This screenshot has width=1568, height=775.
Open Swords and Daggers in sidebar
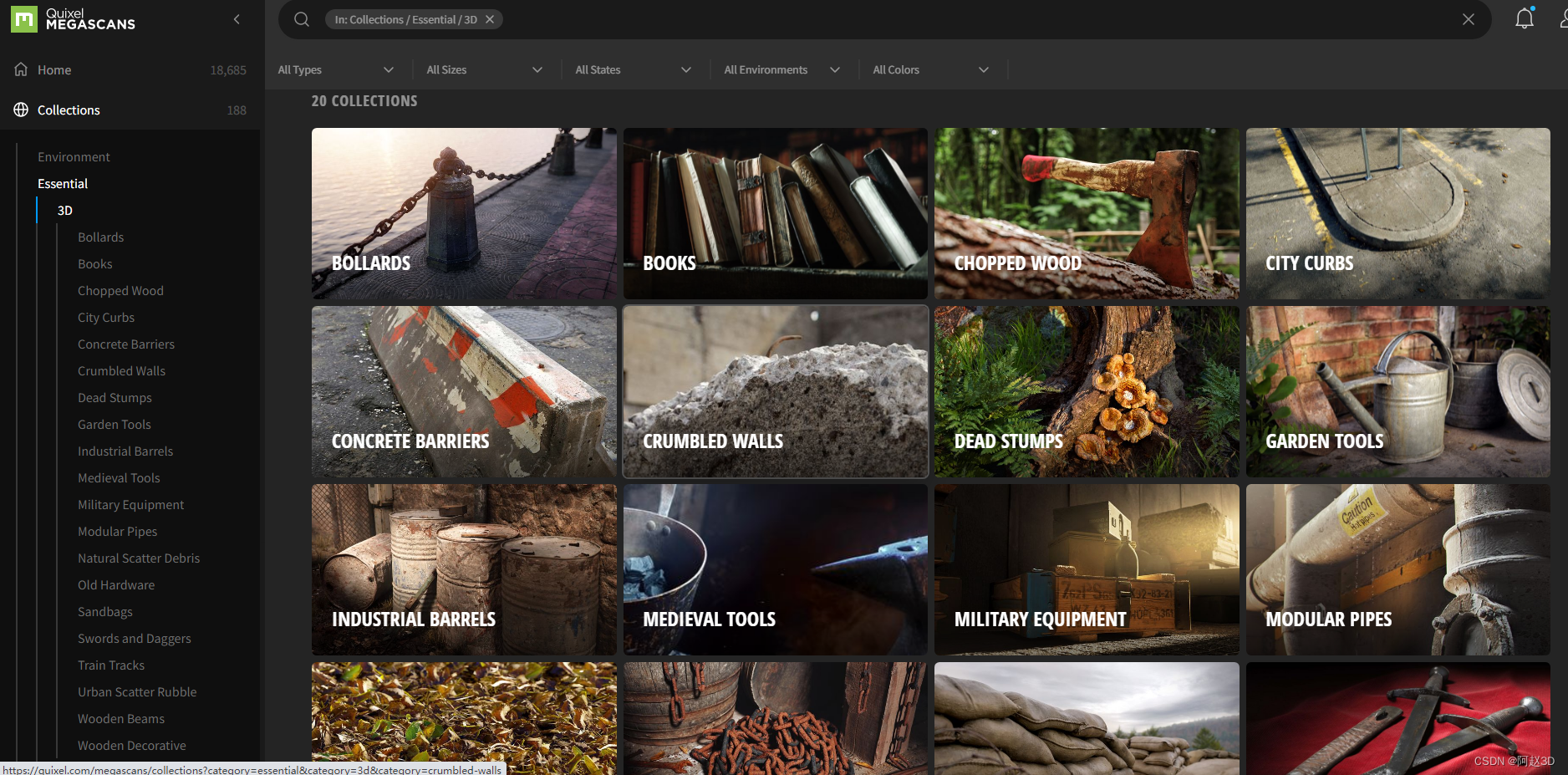(x=135, y=638)
